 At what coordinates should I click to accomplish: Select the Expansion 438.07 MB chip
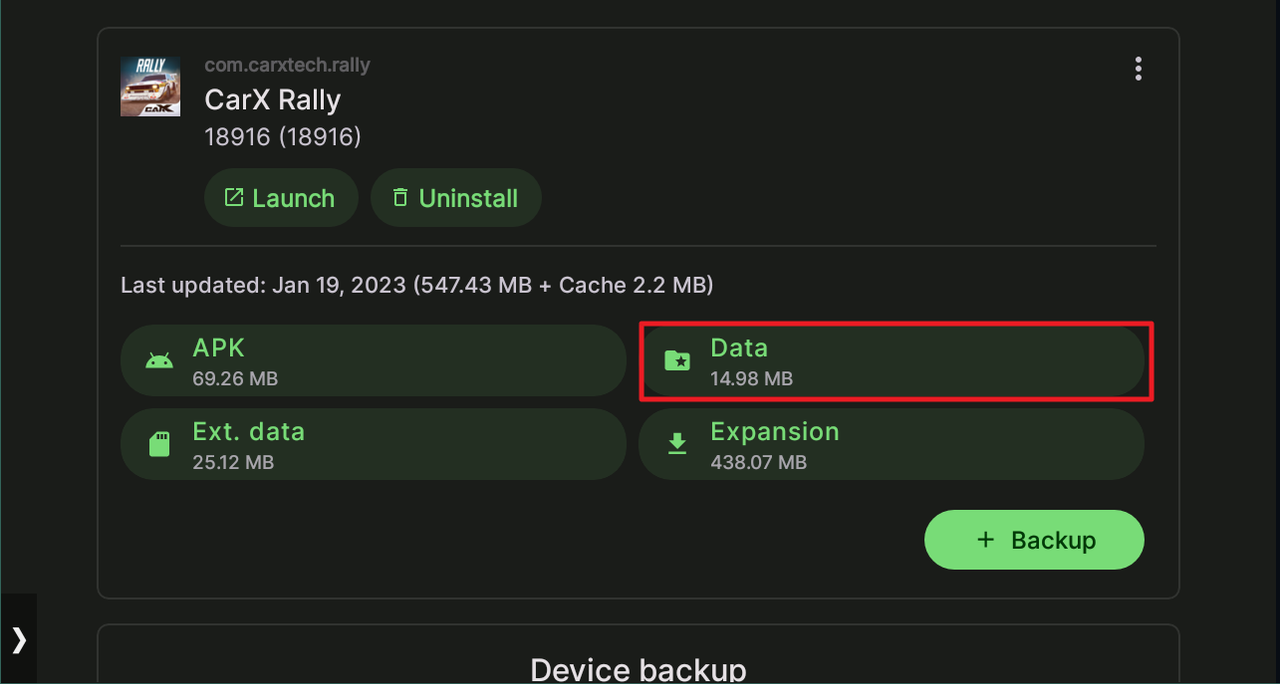tap(891, 444)
